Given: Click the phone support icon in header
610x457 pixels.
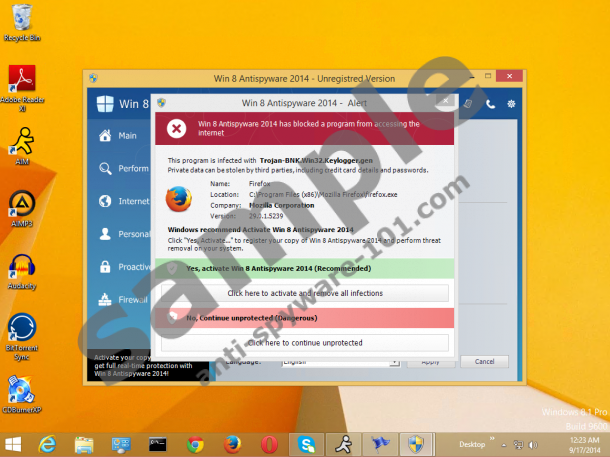Looking at the screenshot, I should coord(491,104).
